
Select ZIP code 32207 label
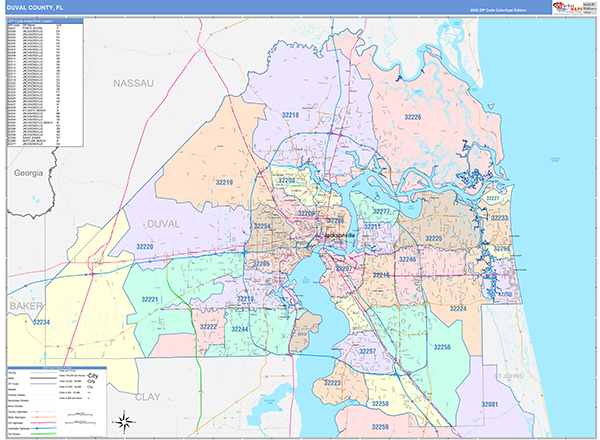point(344,269)
